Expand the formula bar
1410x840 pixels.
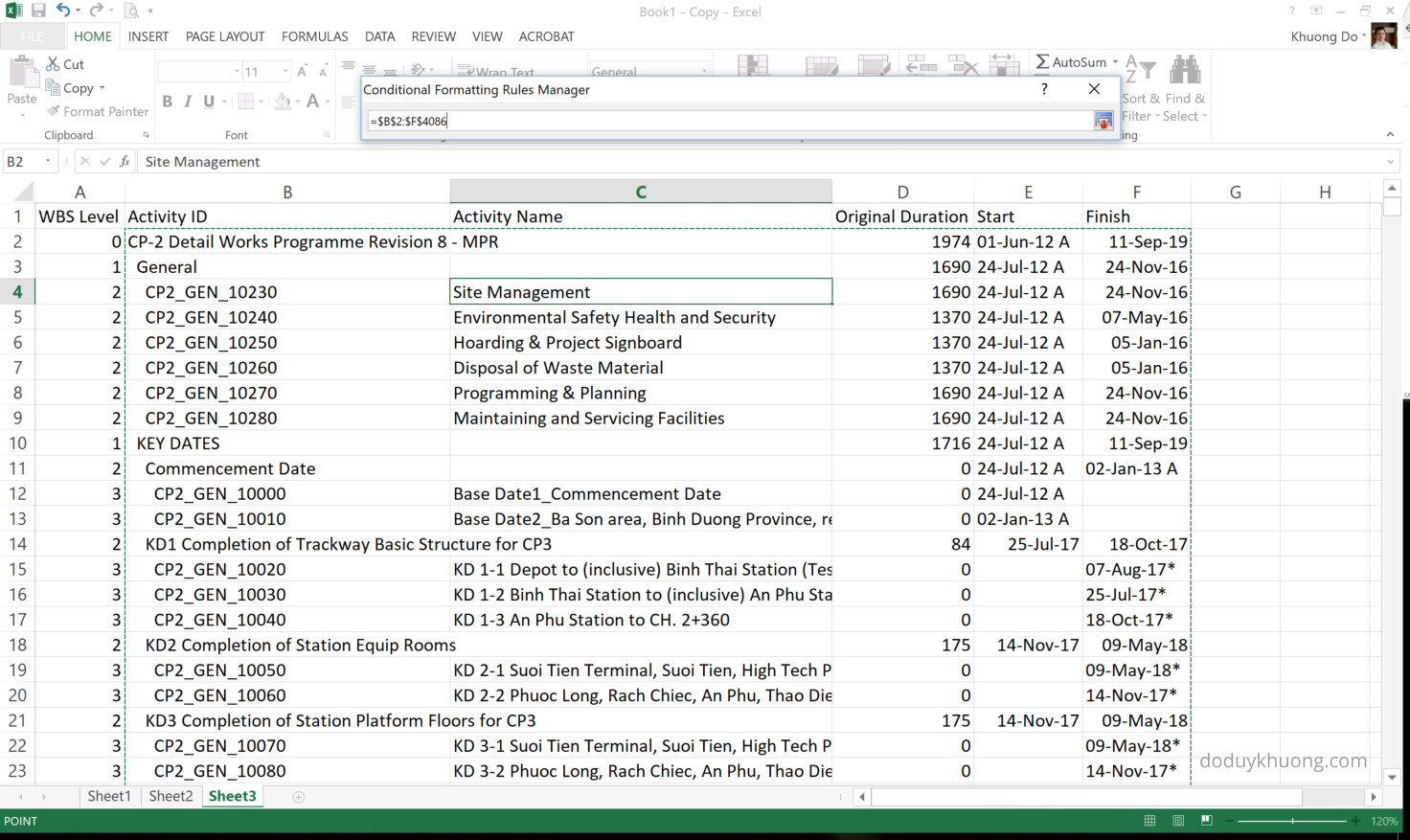pyautogui.click(x=1390, y=162)
